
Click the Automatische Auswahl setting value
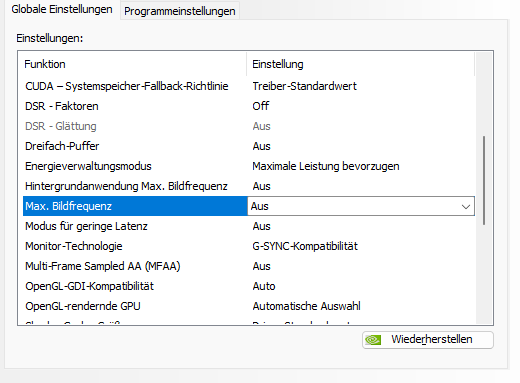[306, 306]
